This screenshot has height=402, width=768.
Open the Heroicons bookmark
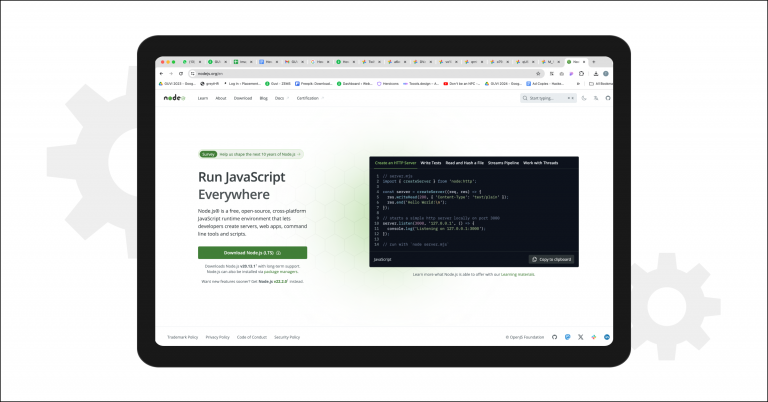387,84
